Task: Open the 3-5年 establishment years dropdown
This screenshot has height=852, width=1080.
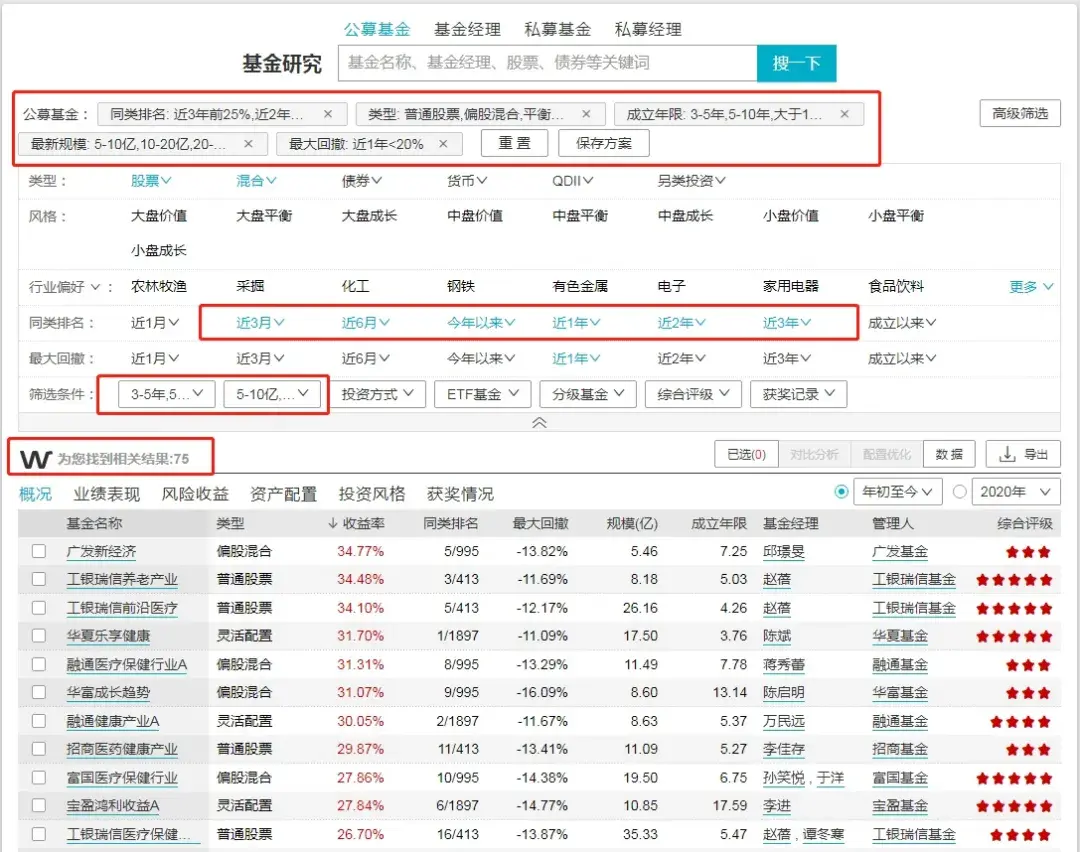Action: coord(167,394)
